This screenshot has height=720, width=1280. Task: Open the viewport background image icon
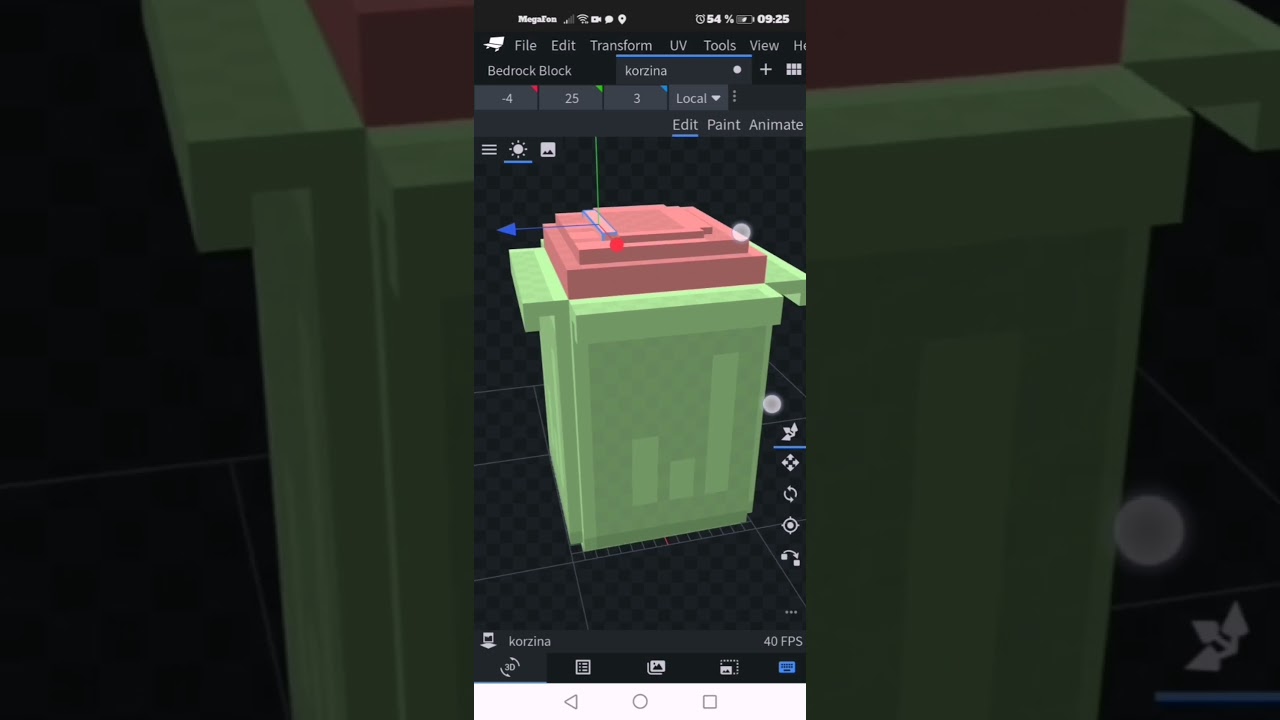pos(548,150)
